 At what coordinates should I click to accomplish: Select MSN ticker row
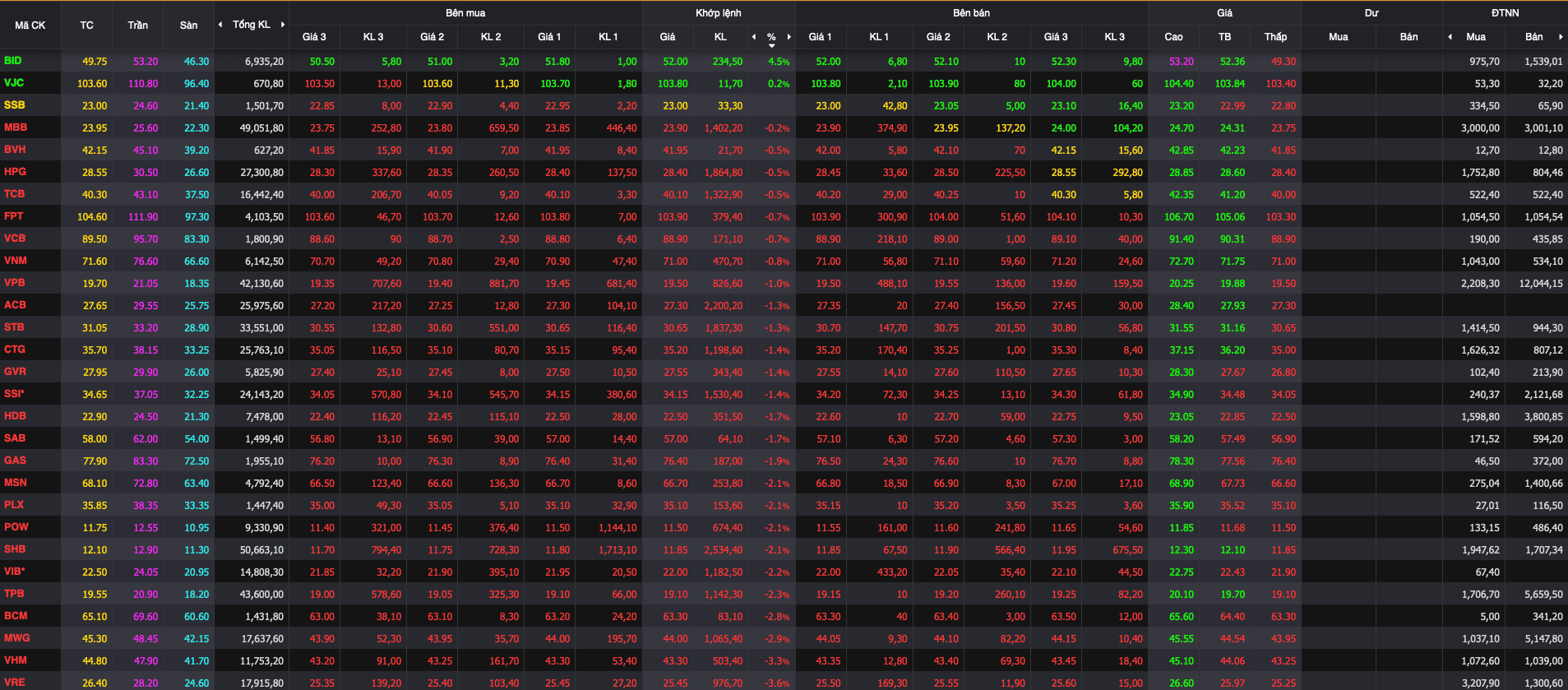click(15, 483)
